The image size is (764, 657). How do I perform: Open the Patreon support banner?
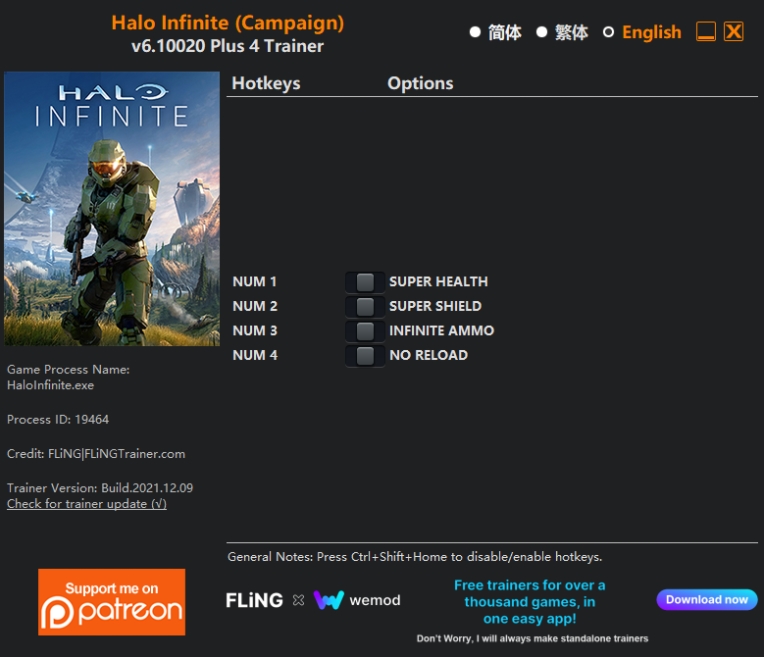112,602
